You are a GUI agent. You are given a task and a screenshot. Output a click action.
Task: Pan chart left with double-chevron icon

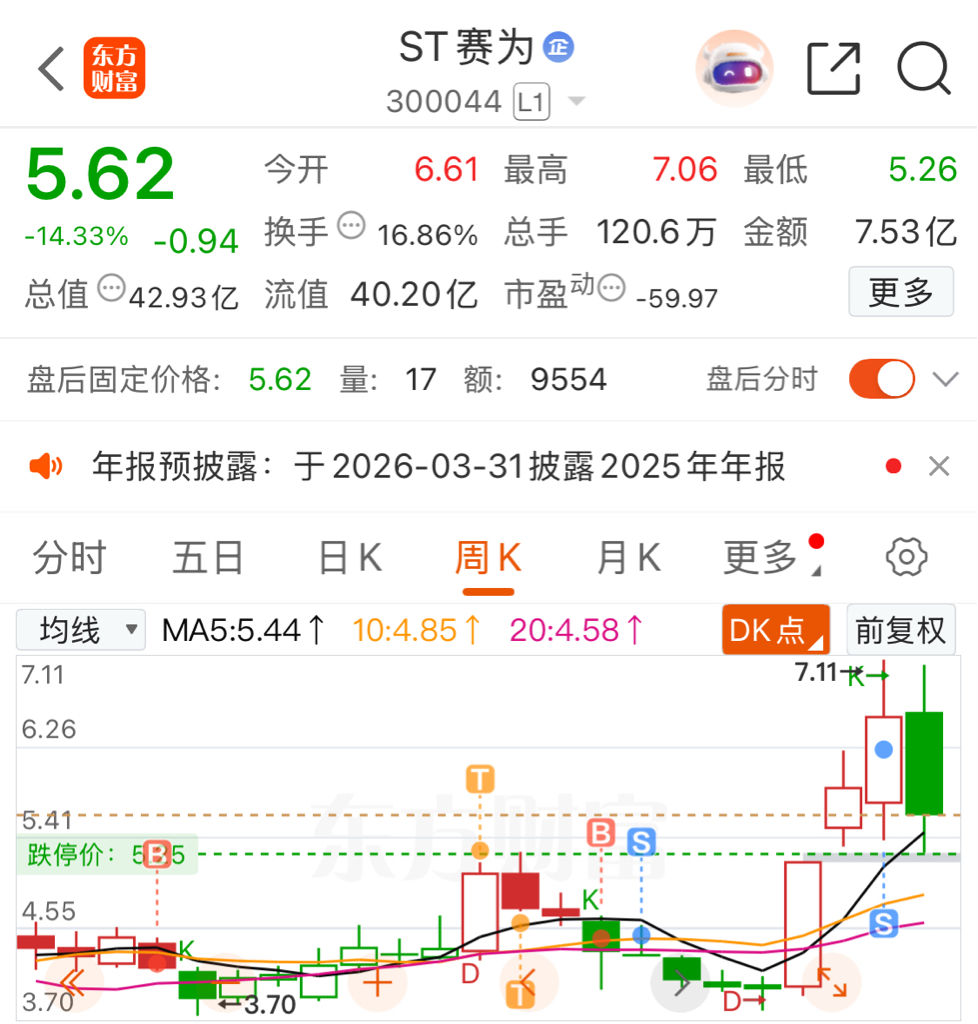tap(72, 982)
